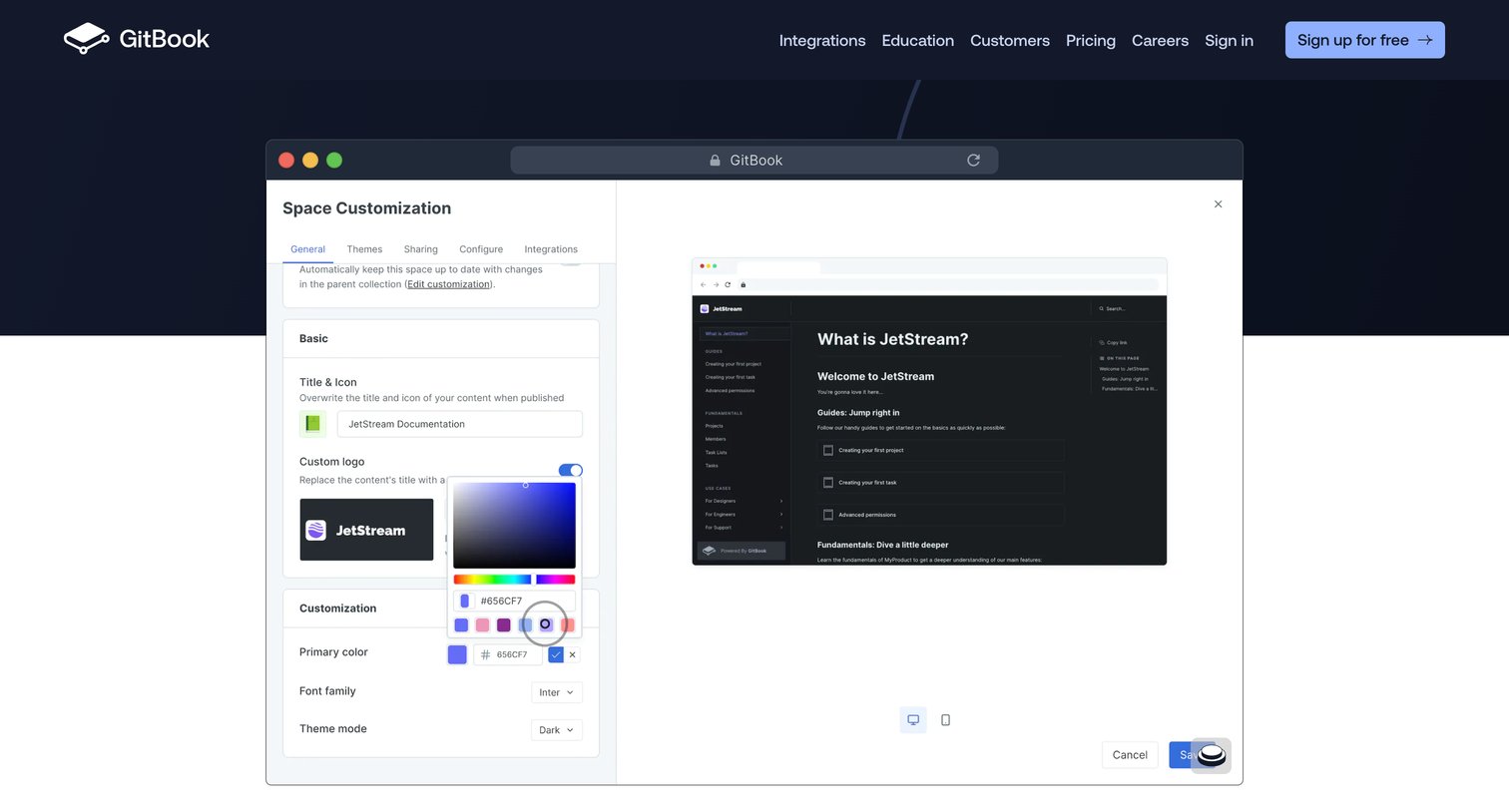Toggle the Custom logo switch

tap(571, 470)
